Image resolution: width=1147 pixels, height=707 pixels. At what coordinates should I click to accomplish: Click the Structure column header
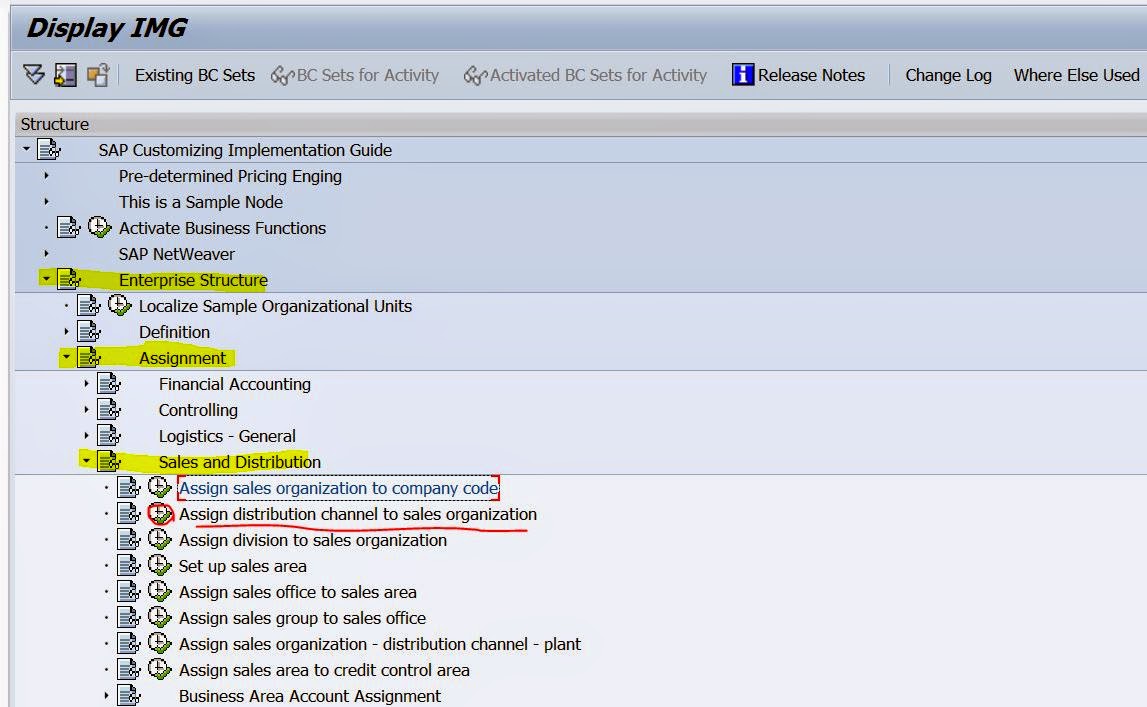[581, 124]
